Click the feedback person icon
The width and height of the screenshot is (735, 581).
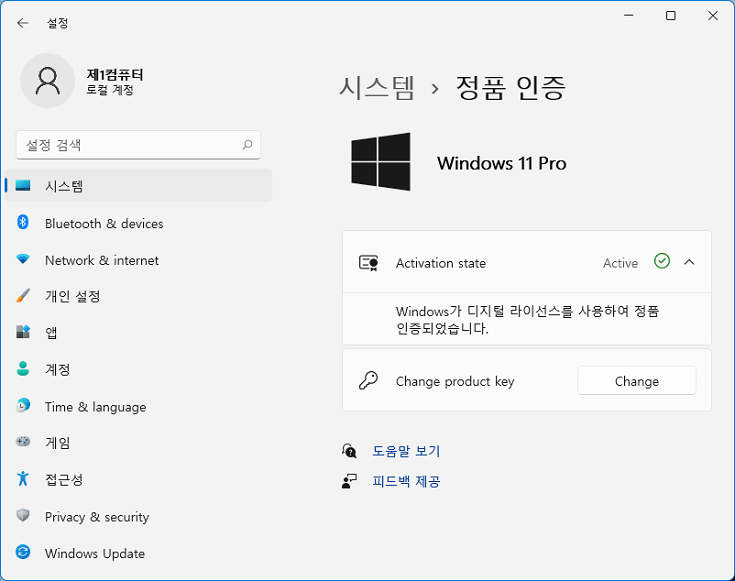point(350,481)
